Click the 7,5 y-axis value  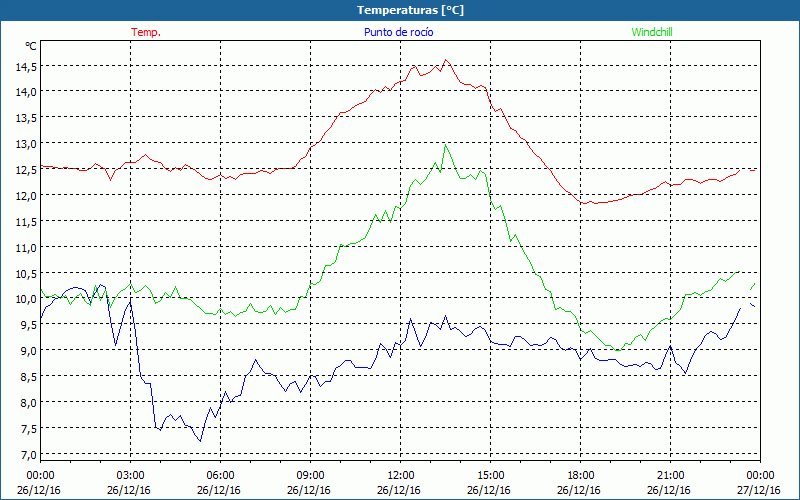28,429
